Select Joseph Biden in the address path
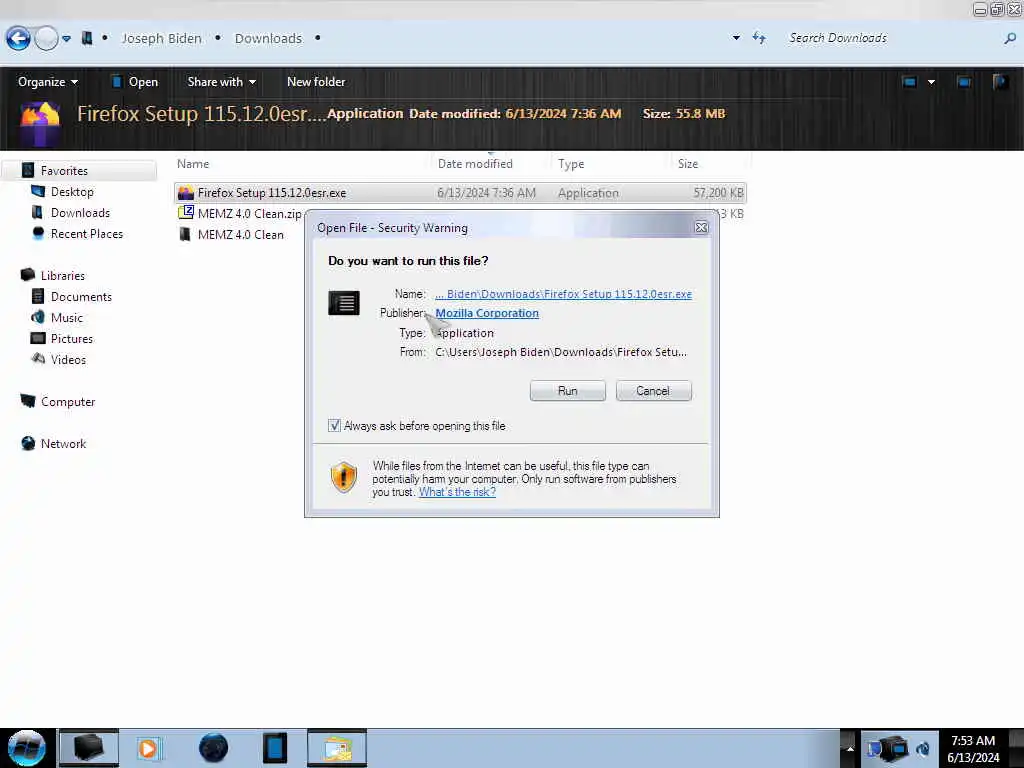 coord(161,39)
